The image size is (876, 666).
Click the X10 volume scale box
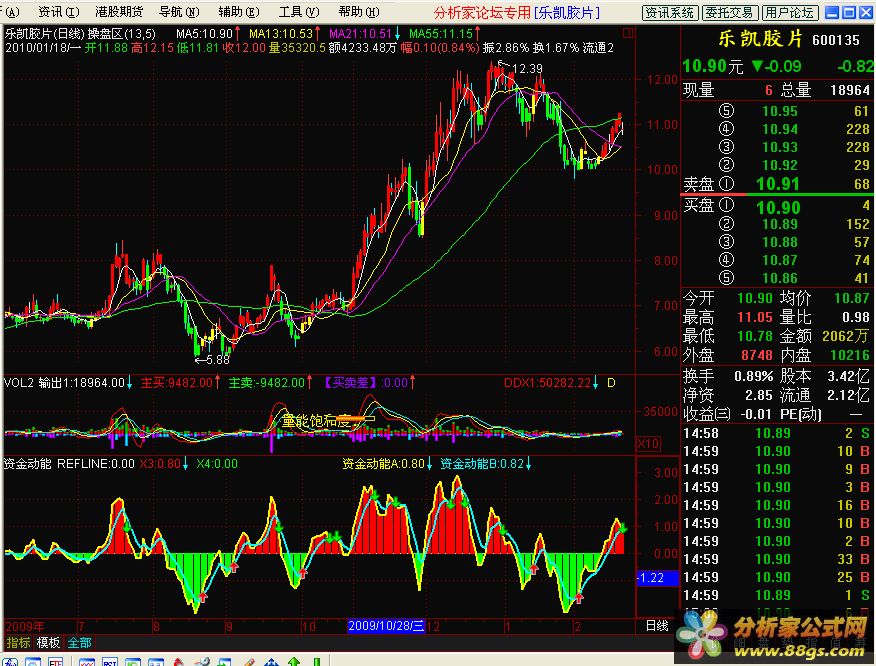648,444
